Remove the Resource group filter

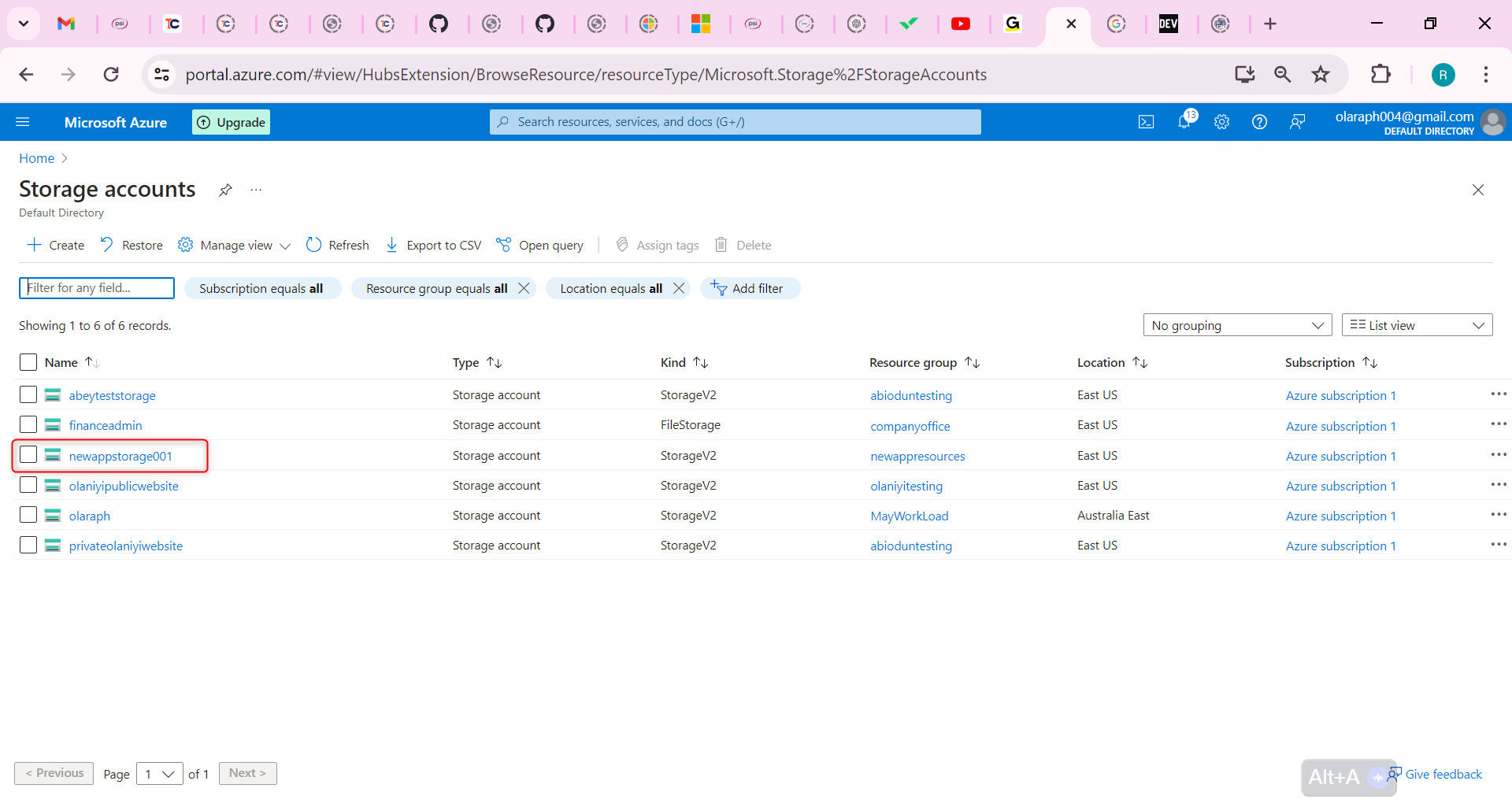click(x=524, y=288)
